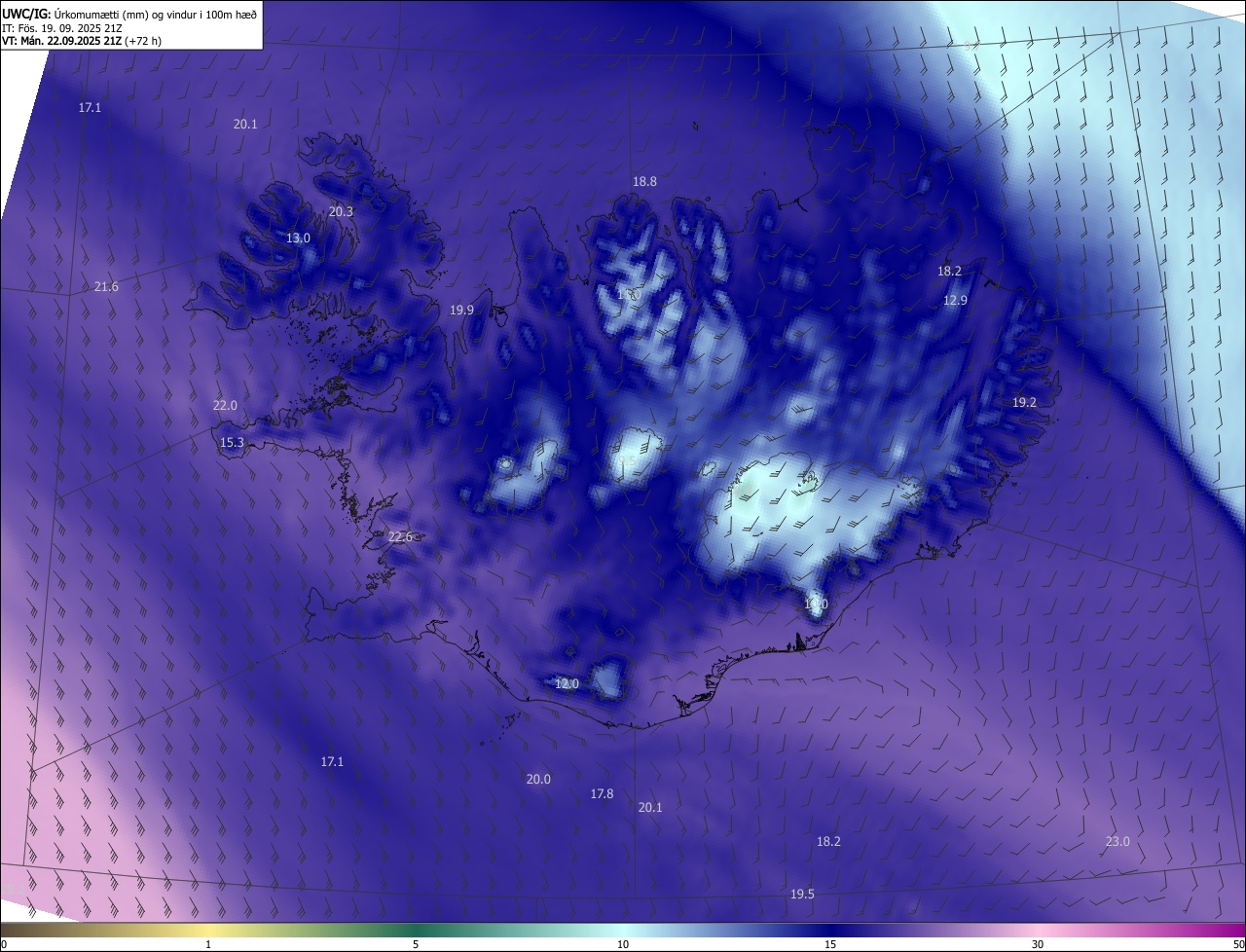Click the initial time line 'IT: Fös. 19. 09. 2025 21Z'

[x=61, y=28]
